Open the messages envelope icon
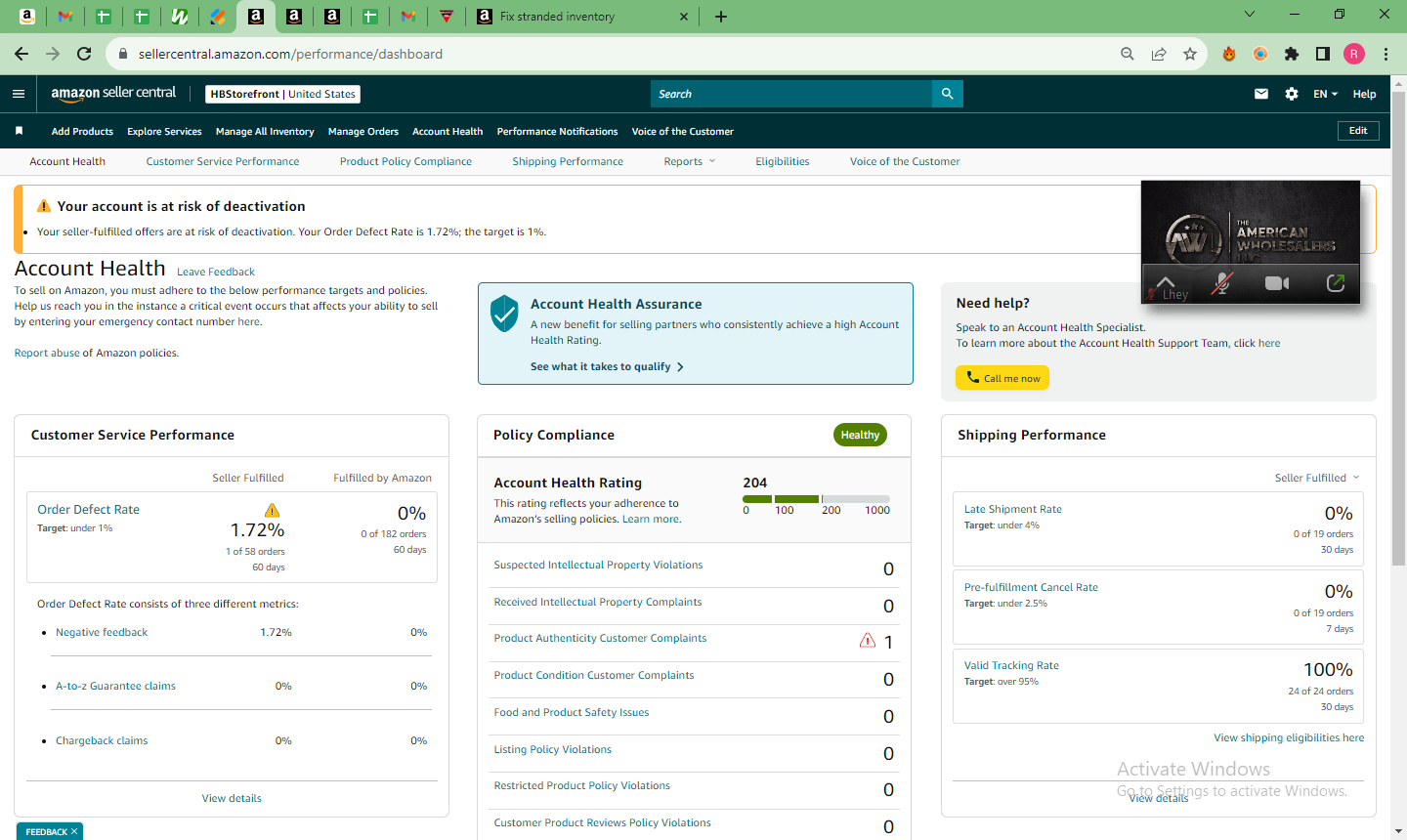Viewport: 1407px width, 840px height. 1261,94
